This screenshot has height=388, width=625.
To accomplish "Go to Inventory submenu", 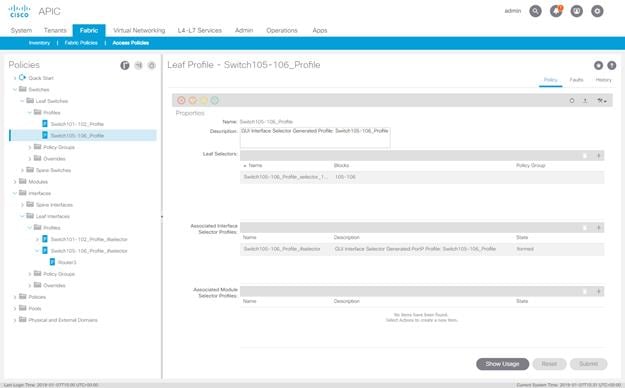I will click(x=39, y=43).
